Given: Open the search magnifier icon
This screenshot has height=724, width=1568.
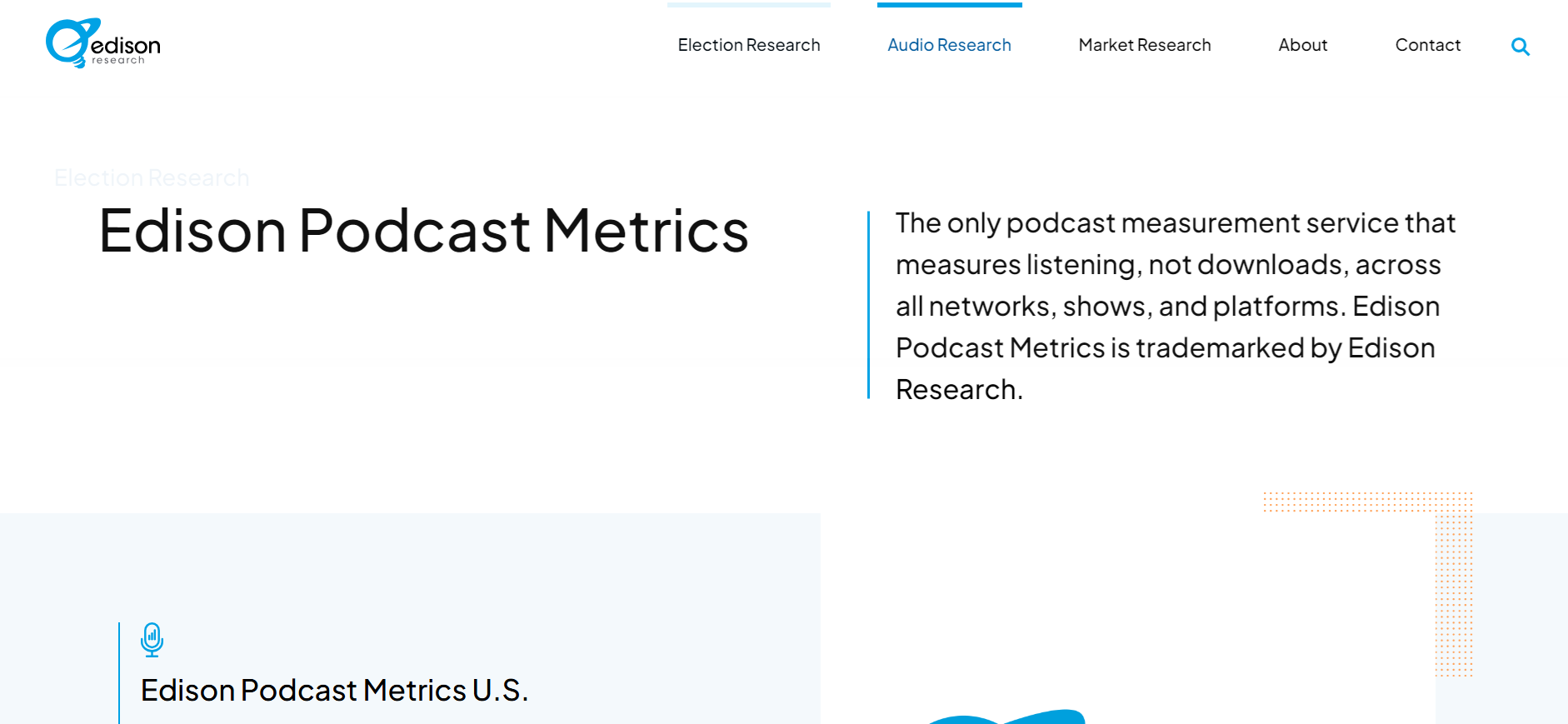Looking at the screenshot, I should pos(1521,47).
